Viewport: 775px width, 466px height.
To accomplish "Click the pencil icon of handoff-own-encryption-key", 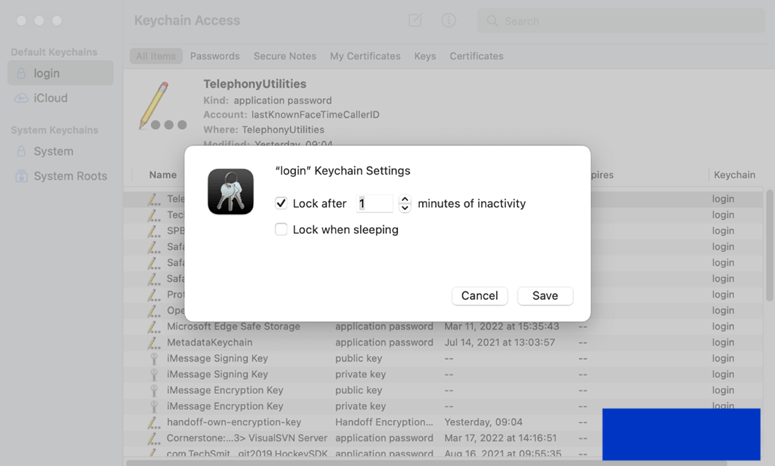I will (x=154, y=422).
